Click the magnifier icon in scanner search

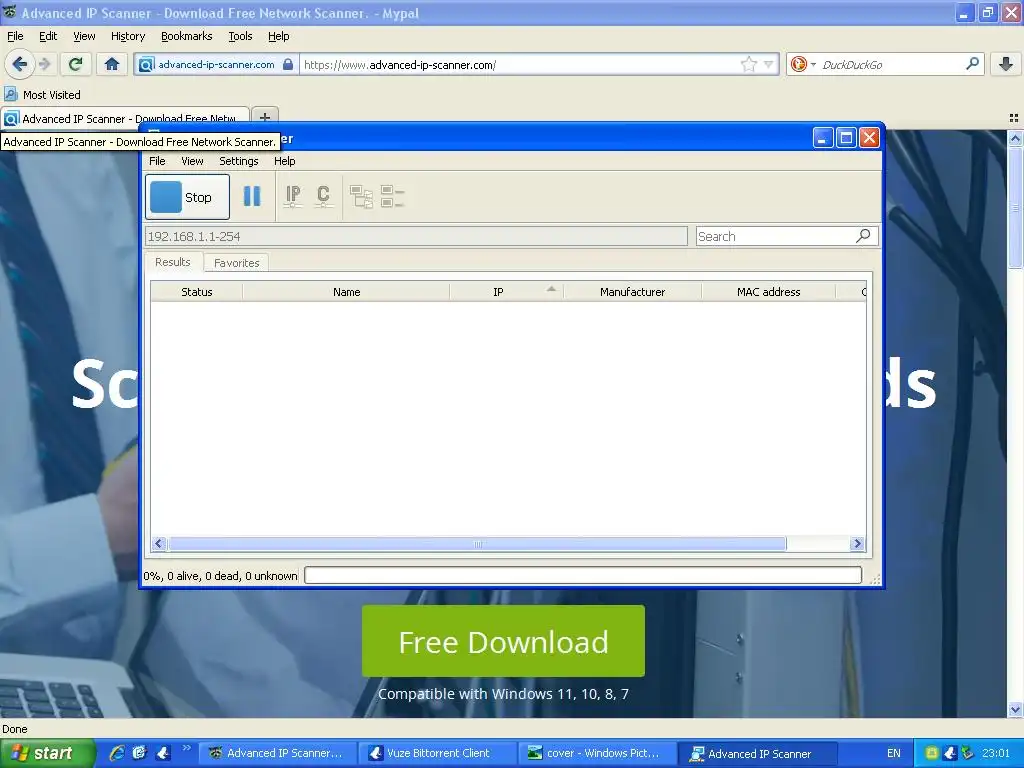863,236
